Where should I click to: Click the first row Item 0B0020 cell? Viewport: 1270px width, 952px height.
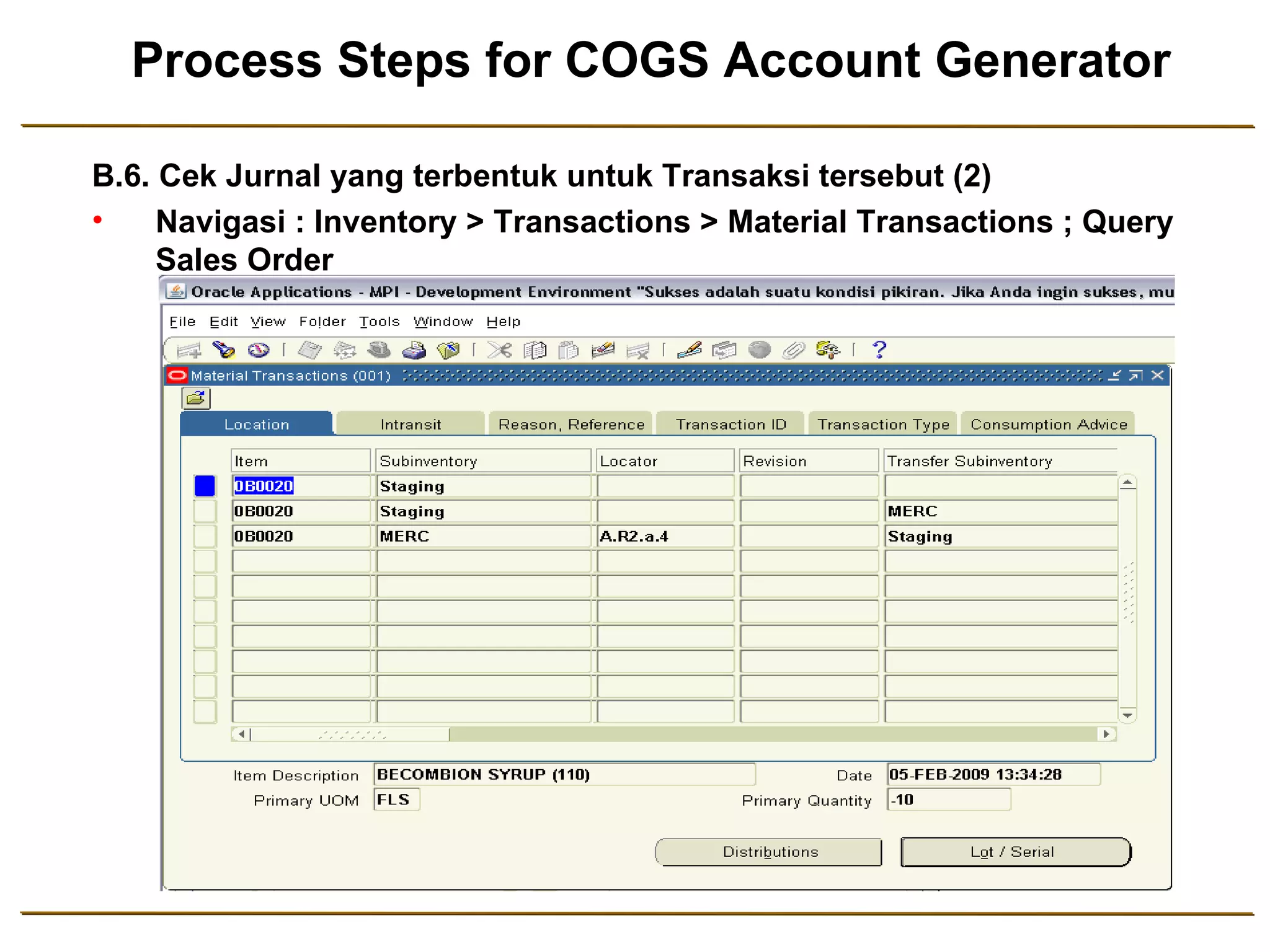click(x=301, y=486)
